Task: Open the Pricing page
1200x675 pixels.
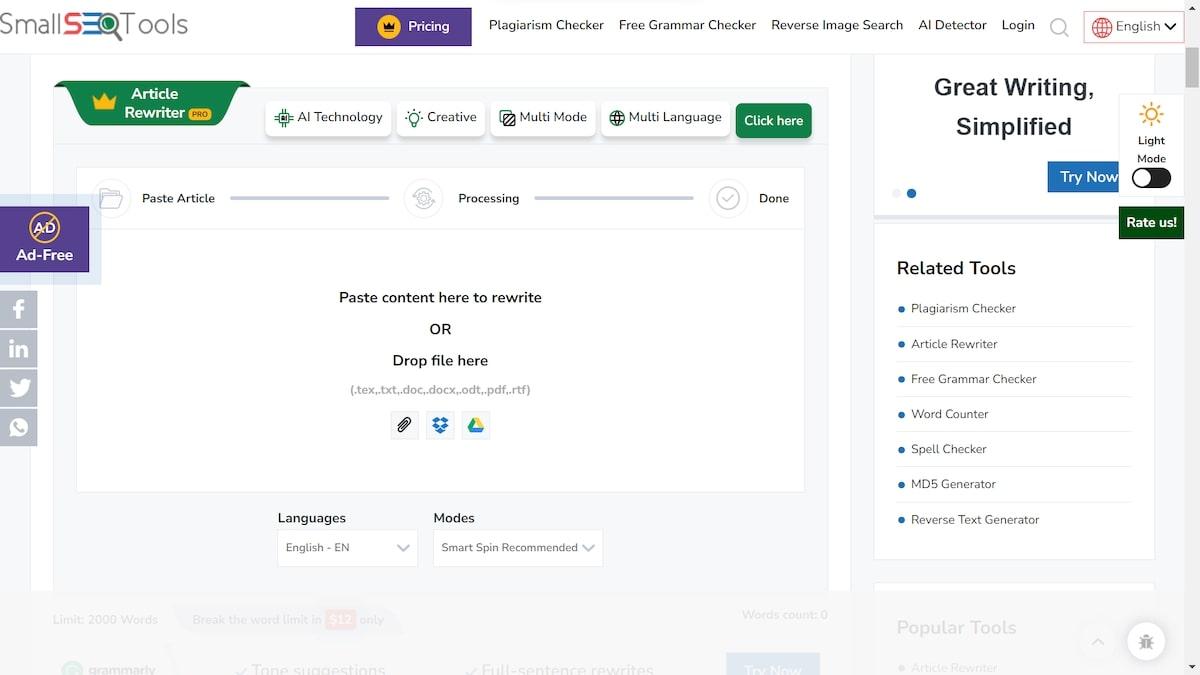Action: click(x=413, y=26)
